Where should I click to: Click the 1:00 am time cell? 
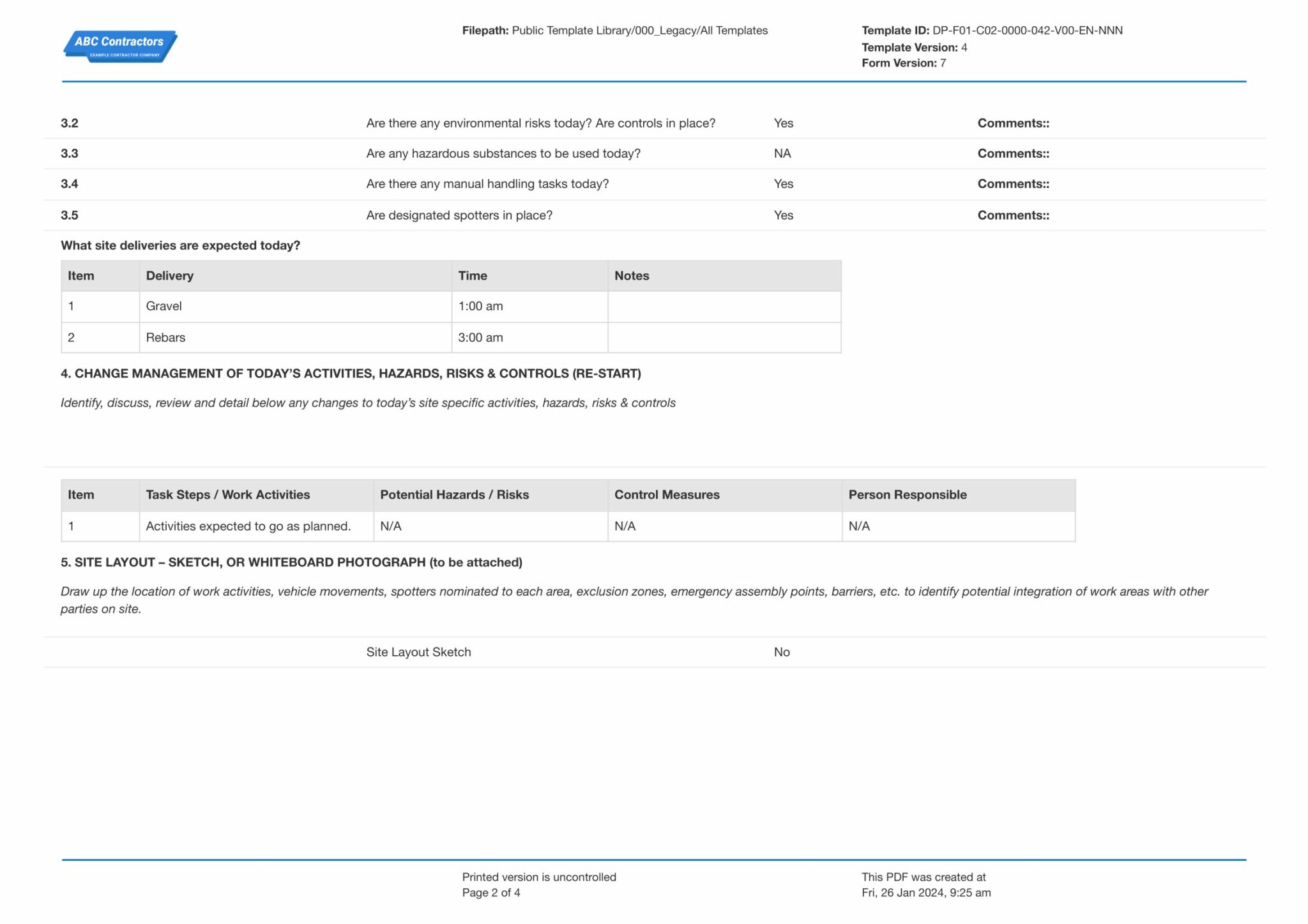[x=480, y=307]
